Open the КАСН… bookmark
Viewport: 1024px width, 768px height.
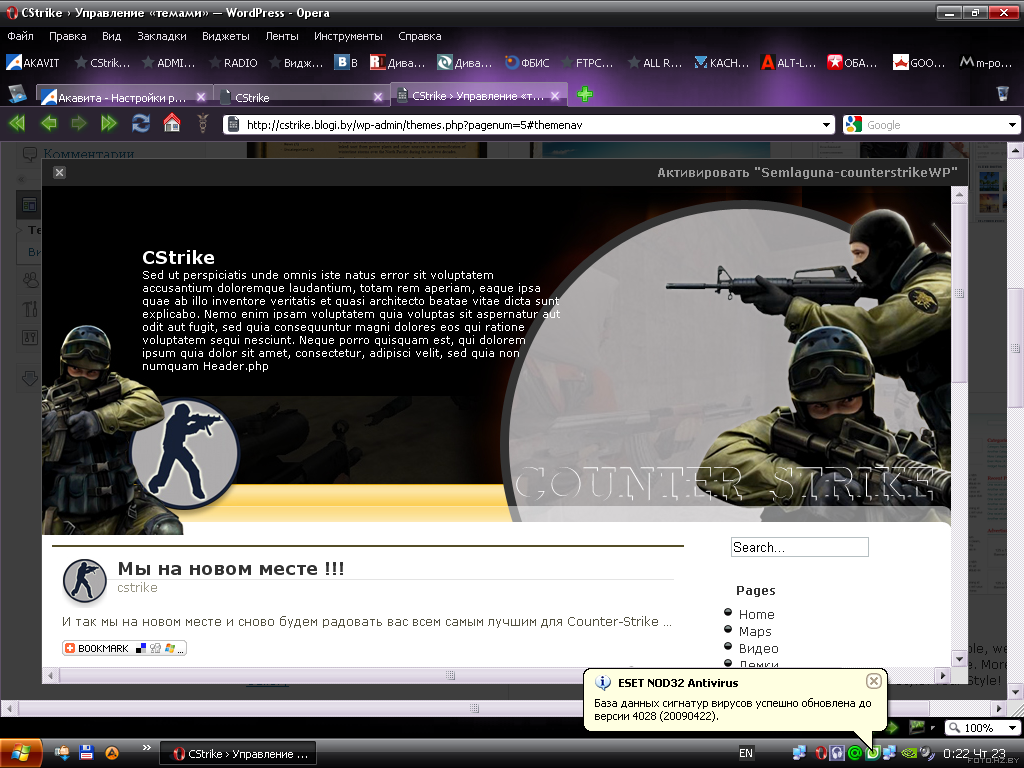coord(722,63)
